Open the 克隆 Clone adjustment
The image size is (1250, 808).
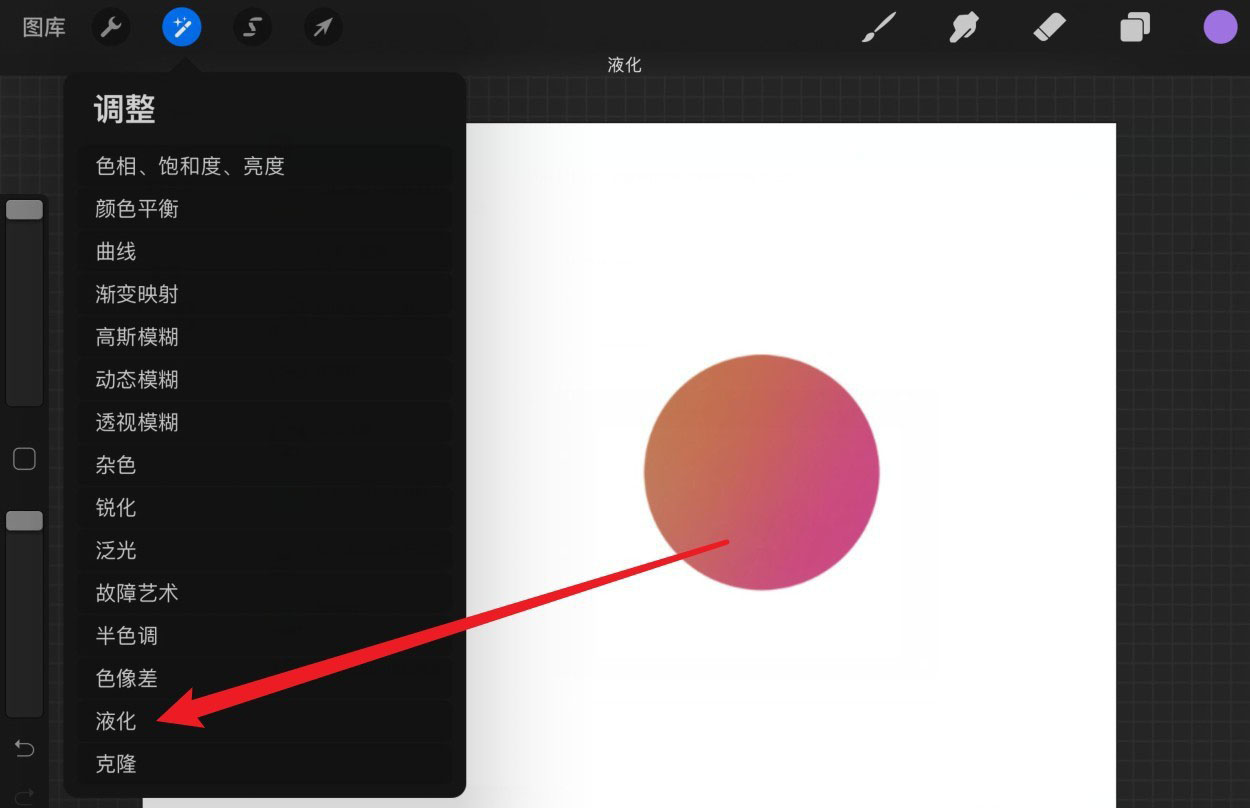[x=115, y=764]
